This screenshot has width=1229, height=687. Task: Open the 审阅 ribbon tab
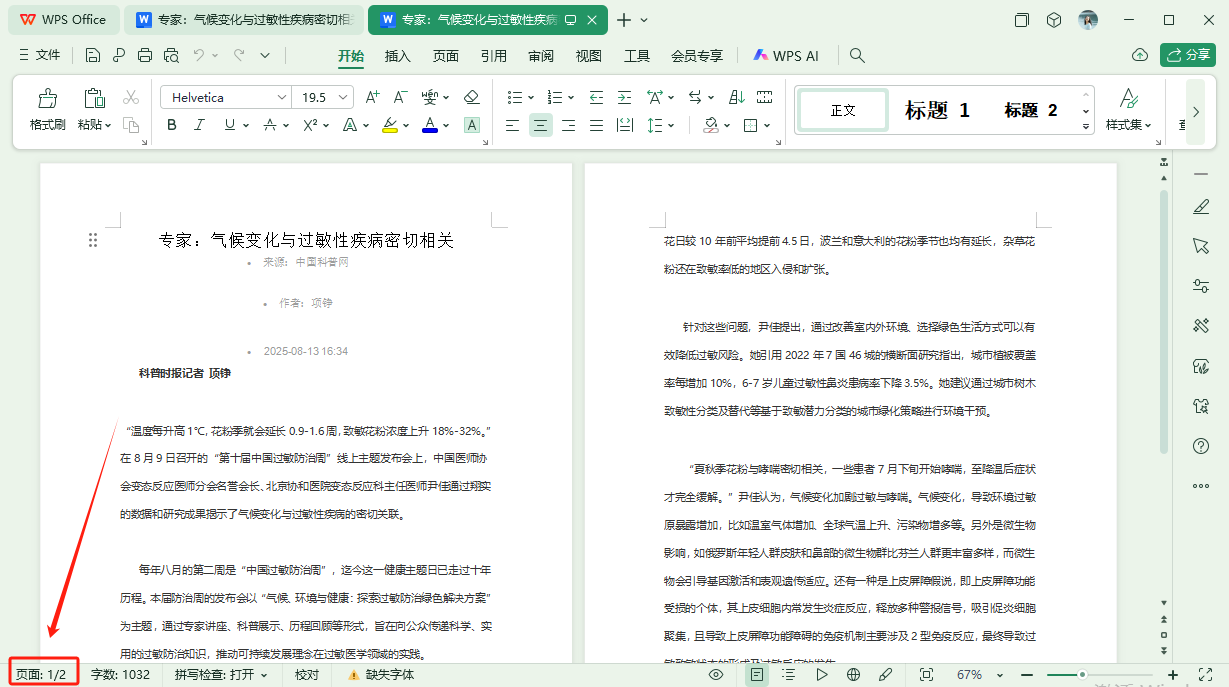tap(540, 56)
